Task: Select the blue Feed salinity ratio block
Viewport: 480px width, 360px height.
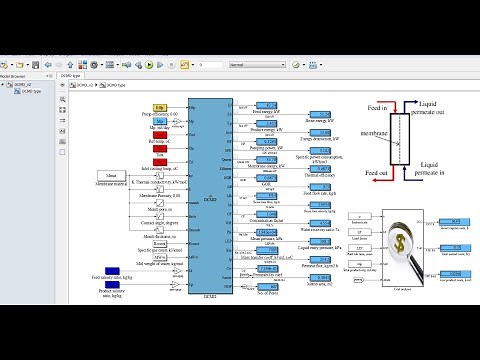Action: pos(112,271)
